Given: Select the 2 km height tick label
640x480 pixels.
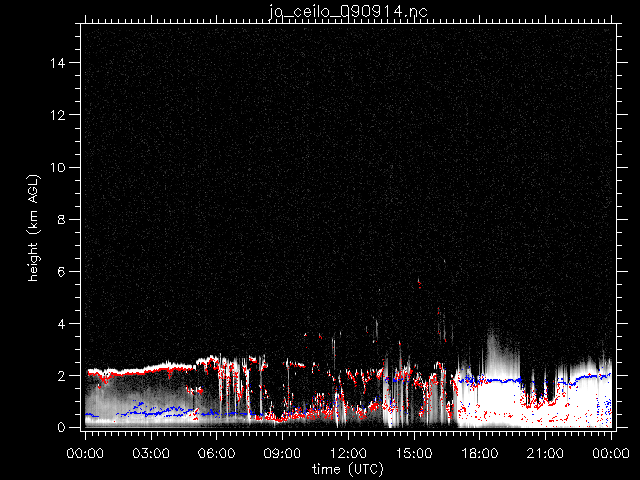Looking at the screenshot, I should [x=62, y=376].
